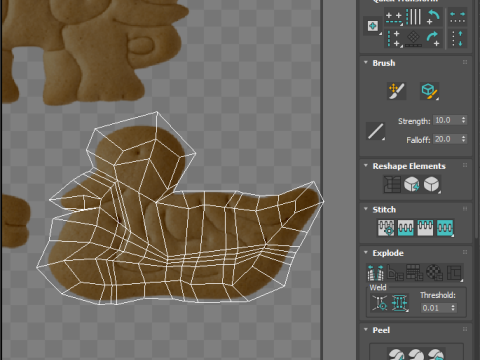
Task: Click the Space Vertically icon
Action: pos(457,39)
